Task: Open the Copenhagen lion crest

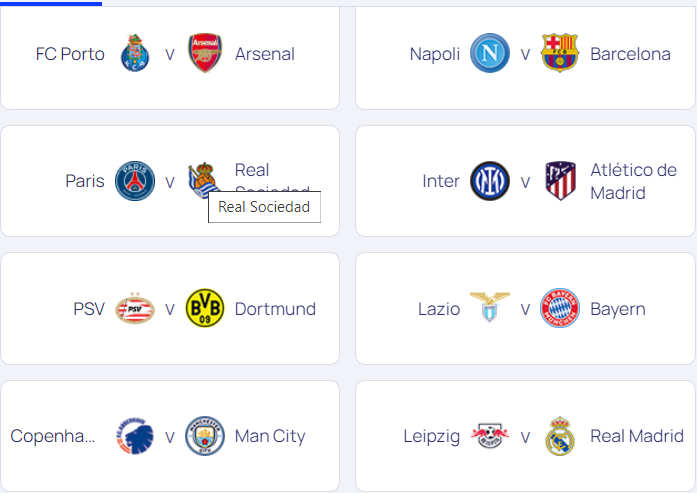Action: (135, 436)
